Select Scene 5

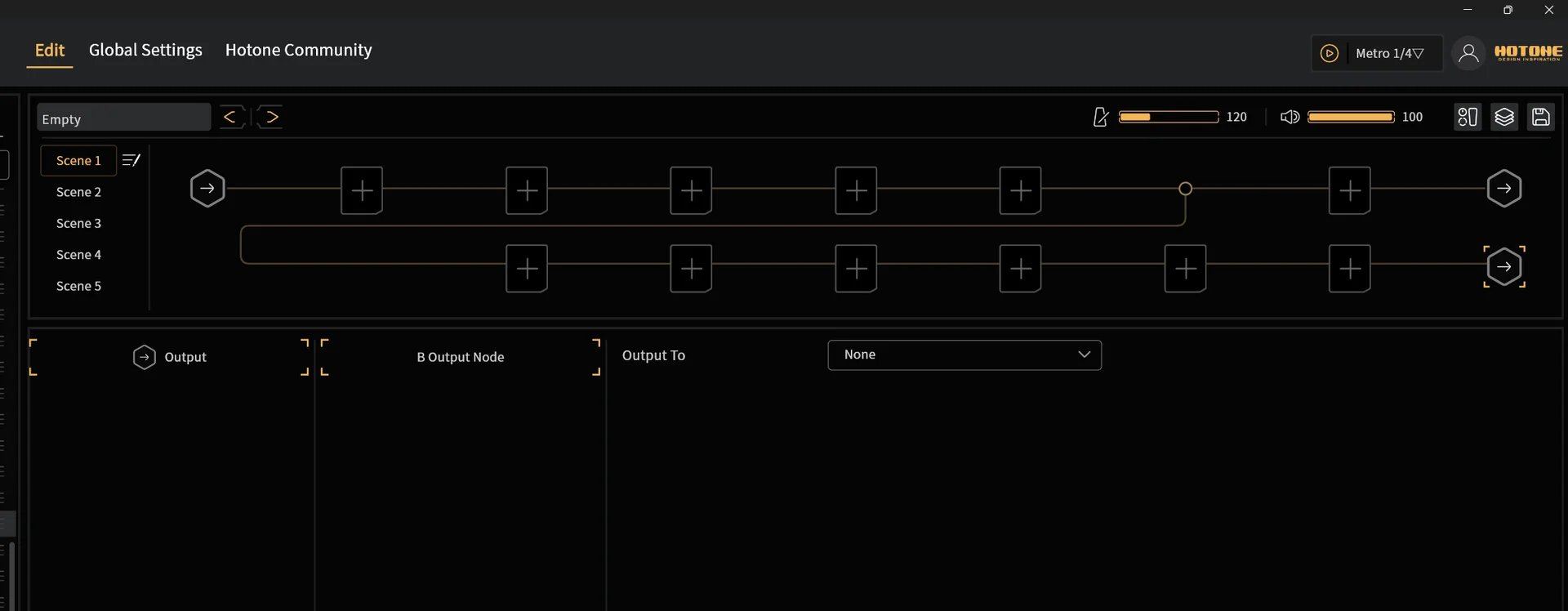tap(78, 286)
